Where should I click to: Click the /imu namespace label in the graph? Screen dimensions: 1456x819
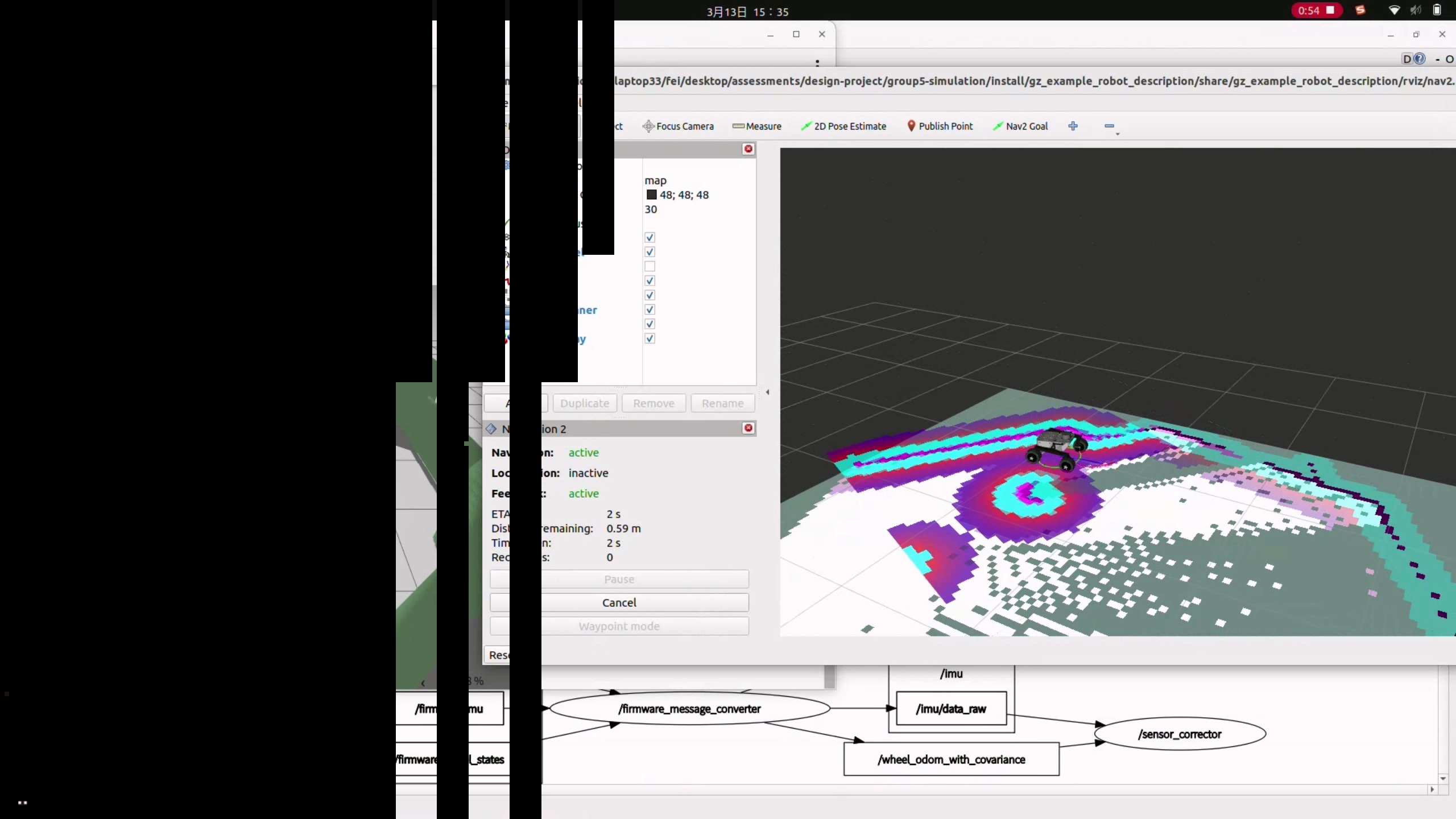click(x=952, y=674)
